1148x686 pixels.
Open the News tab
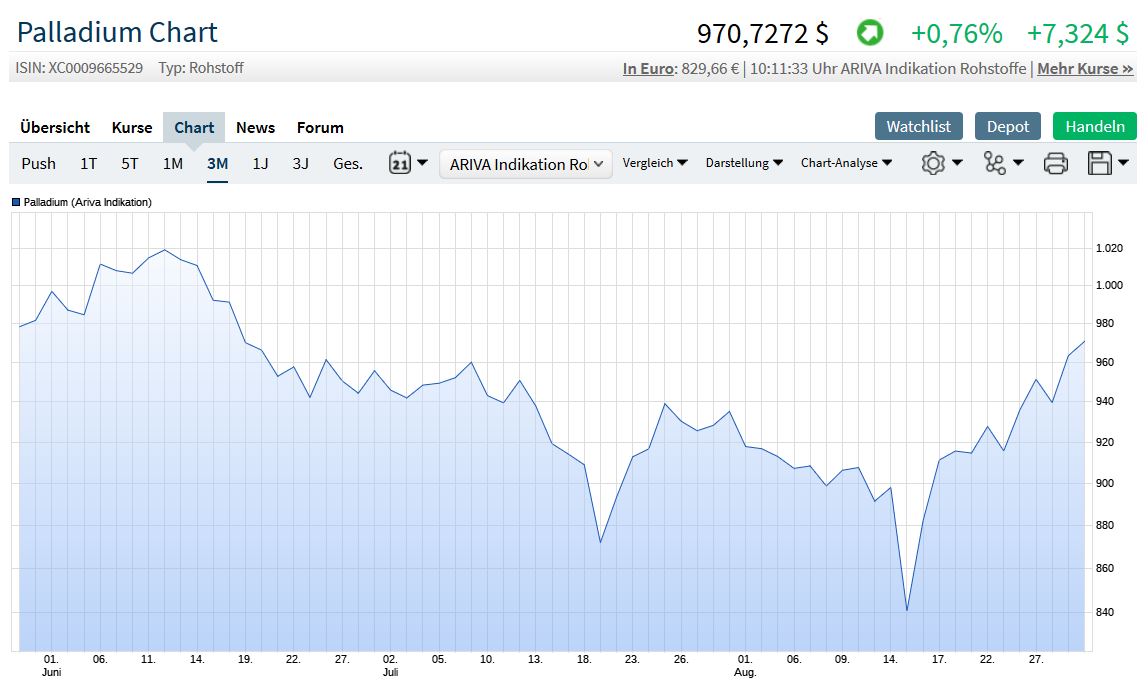point(256,127)
